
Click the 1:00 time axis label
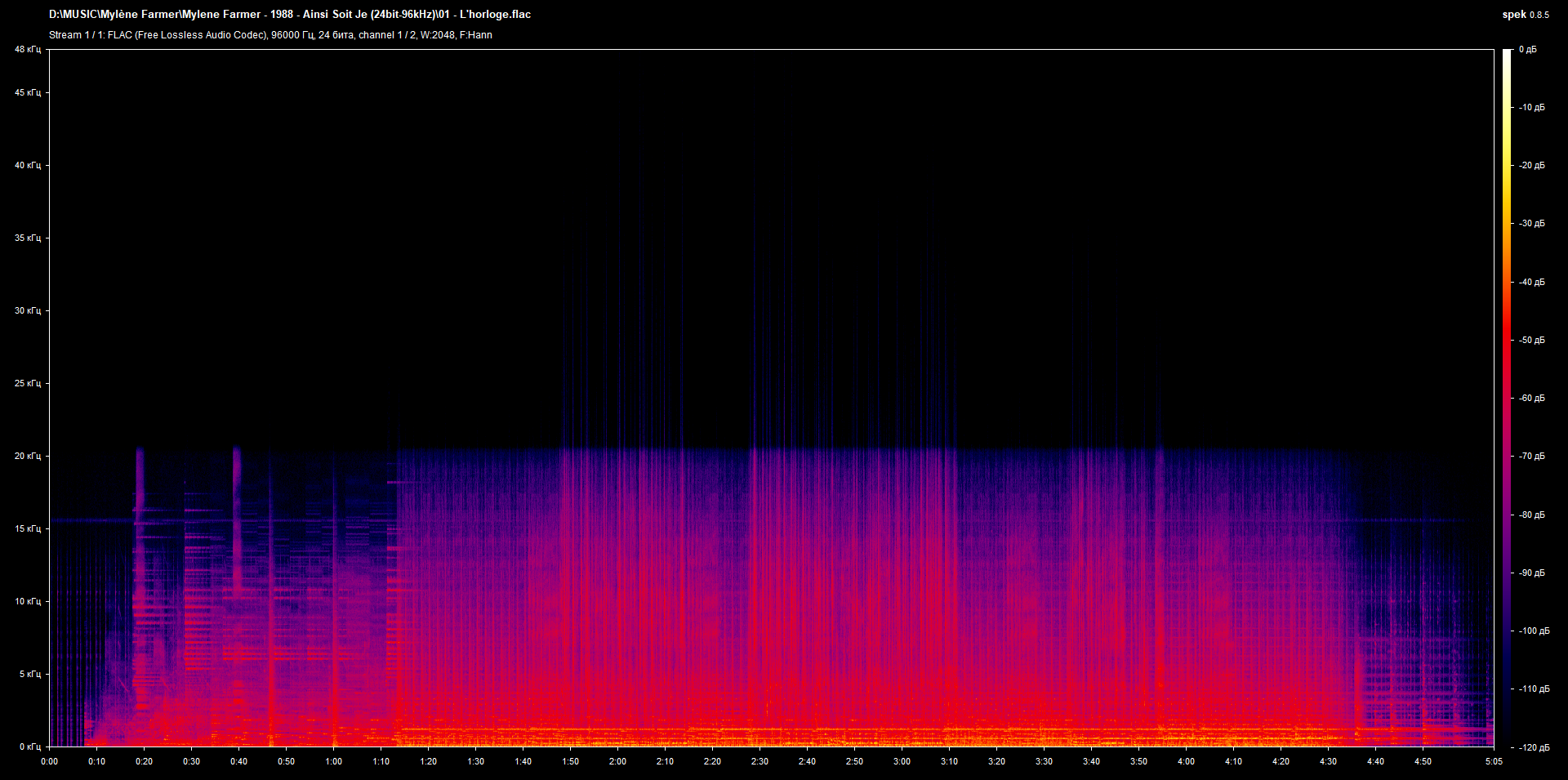(333, 761)
